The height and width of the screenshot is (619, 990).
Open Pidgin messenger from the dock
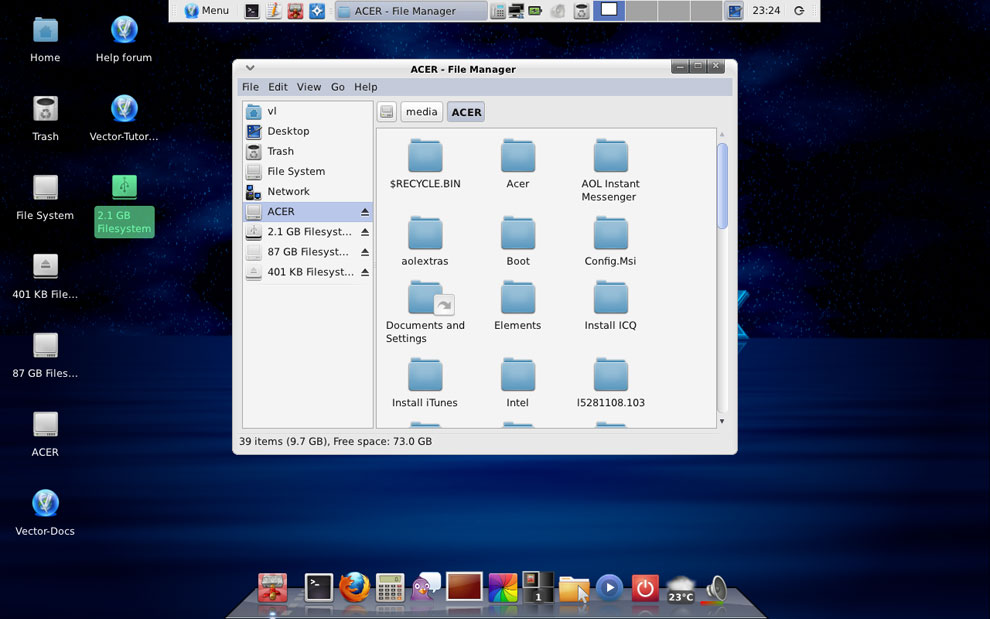pyautogui.click(x=426, y=586)
